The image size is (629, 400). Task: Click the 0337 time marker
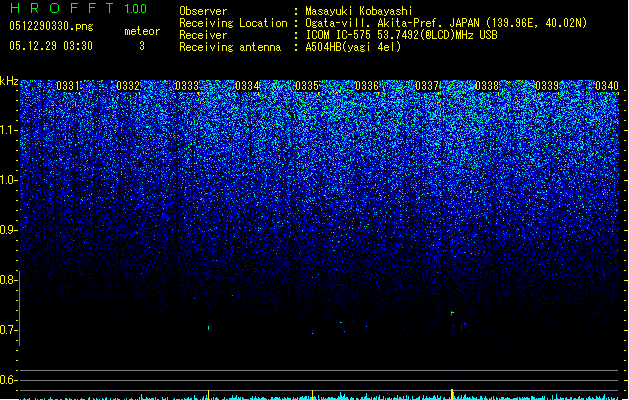click(x=427, y=86)
